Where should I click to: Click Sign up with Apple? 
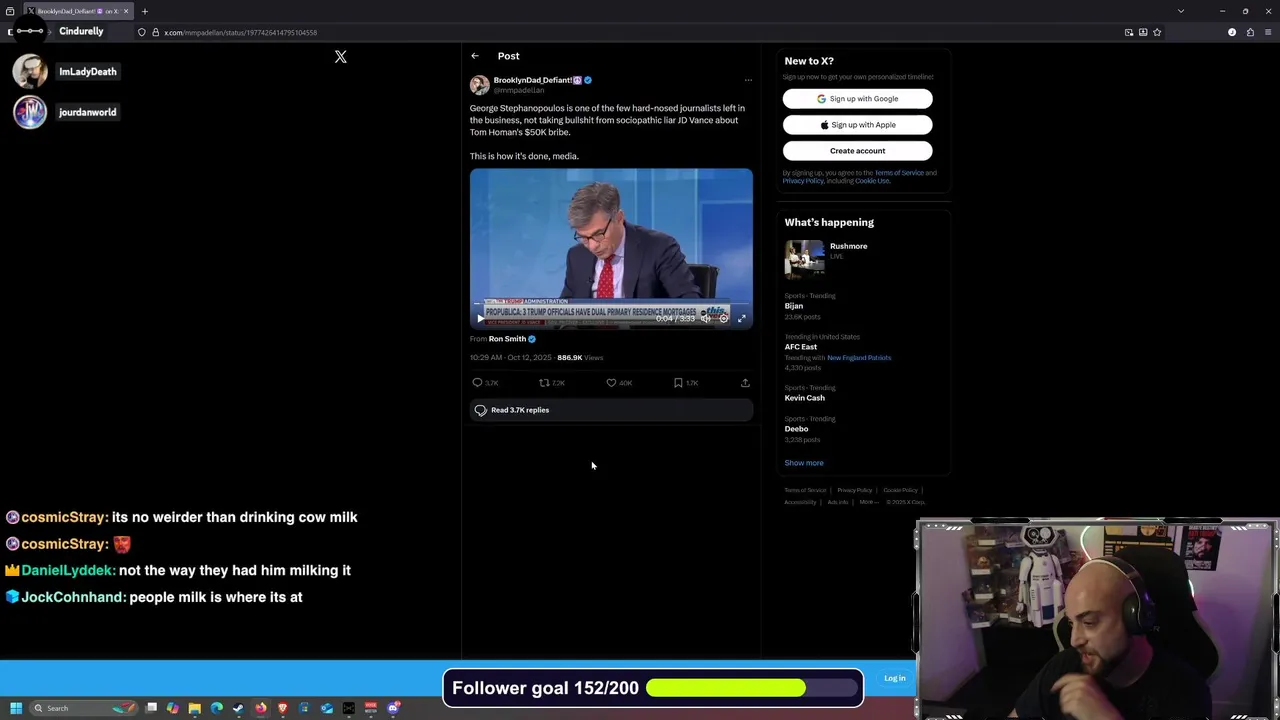click(857, 125)
